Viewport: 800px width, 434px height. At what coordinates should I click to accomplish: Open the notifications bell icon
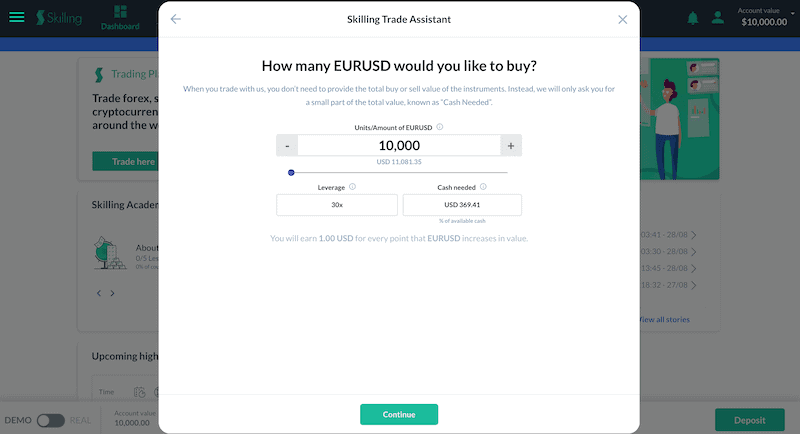(692, 18)
